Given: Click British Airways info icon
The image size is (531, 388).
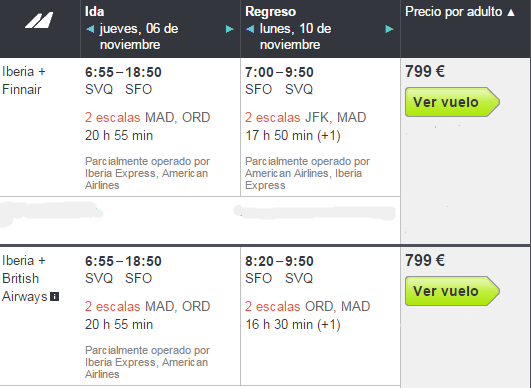Looking at the screenshot, I should click(55, 297).
